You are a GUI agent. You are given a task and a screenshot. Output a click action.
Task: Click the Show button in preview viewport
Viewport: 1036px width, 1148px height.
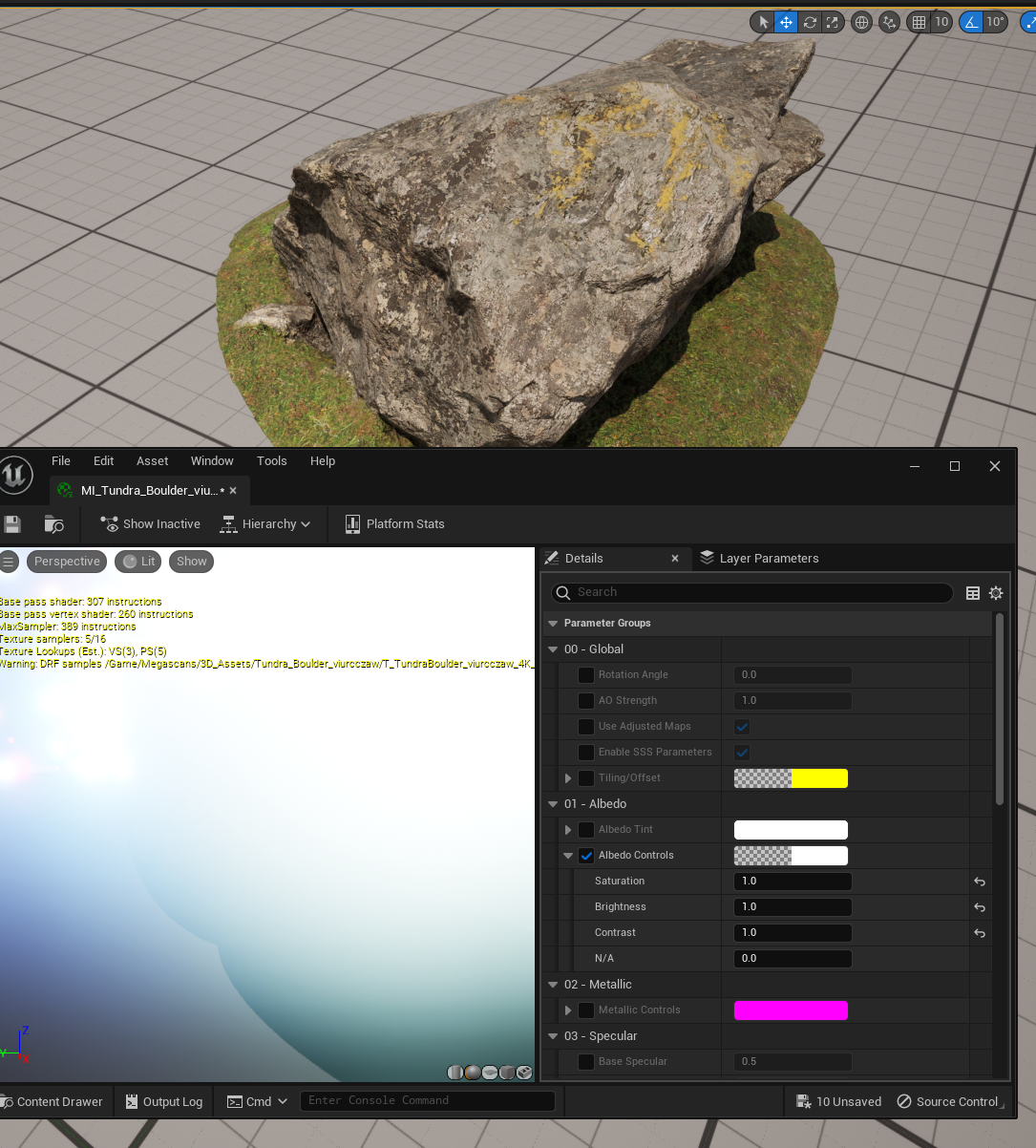click(x=191, y=562)
